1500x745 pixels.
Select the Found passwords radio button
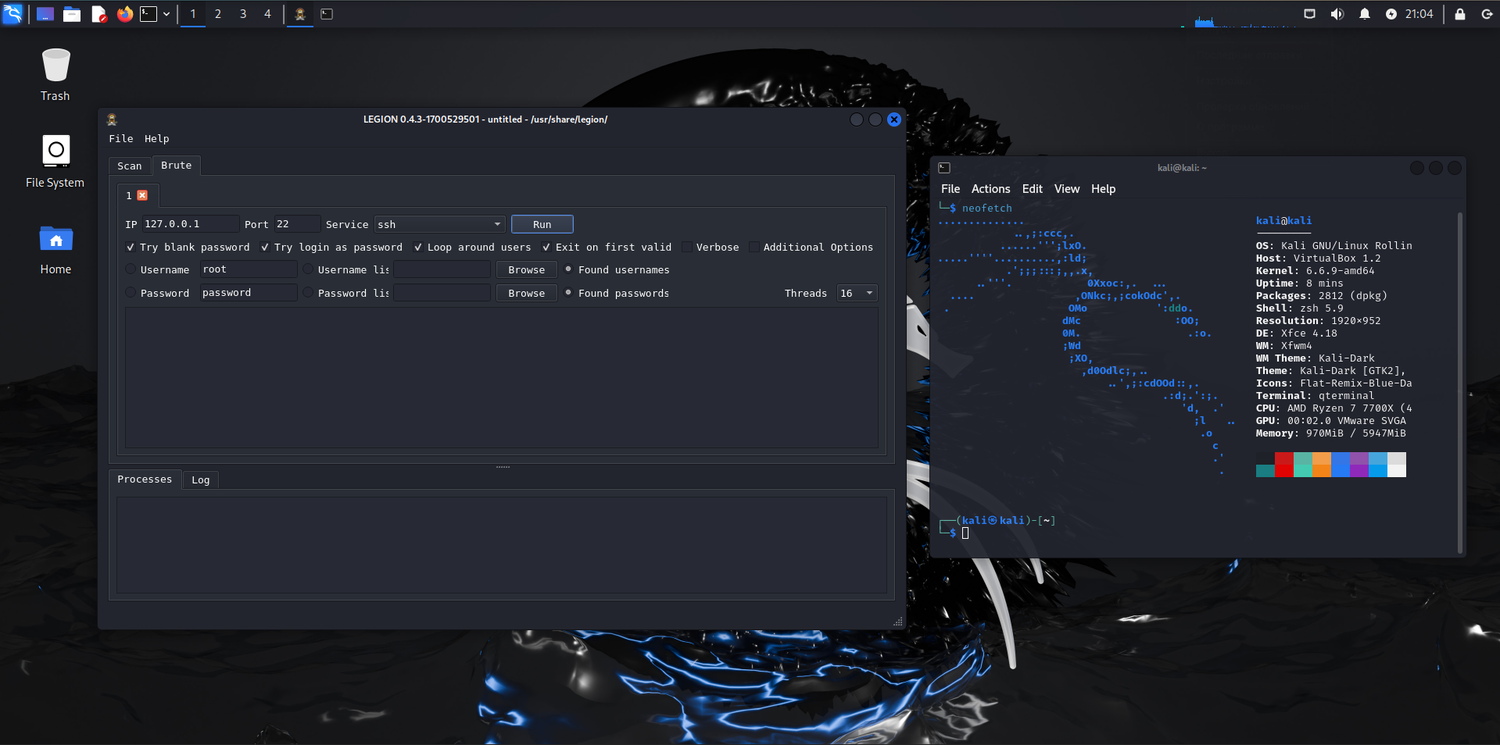click(x=569, y=293)
